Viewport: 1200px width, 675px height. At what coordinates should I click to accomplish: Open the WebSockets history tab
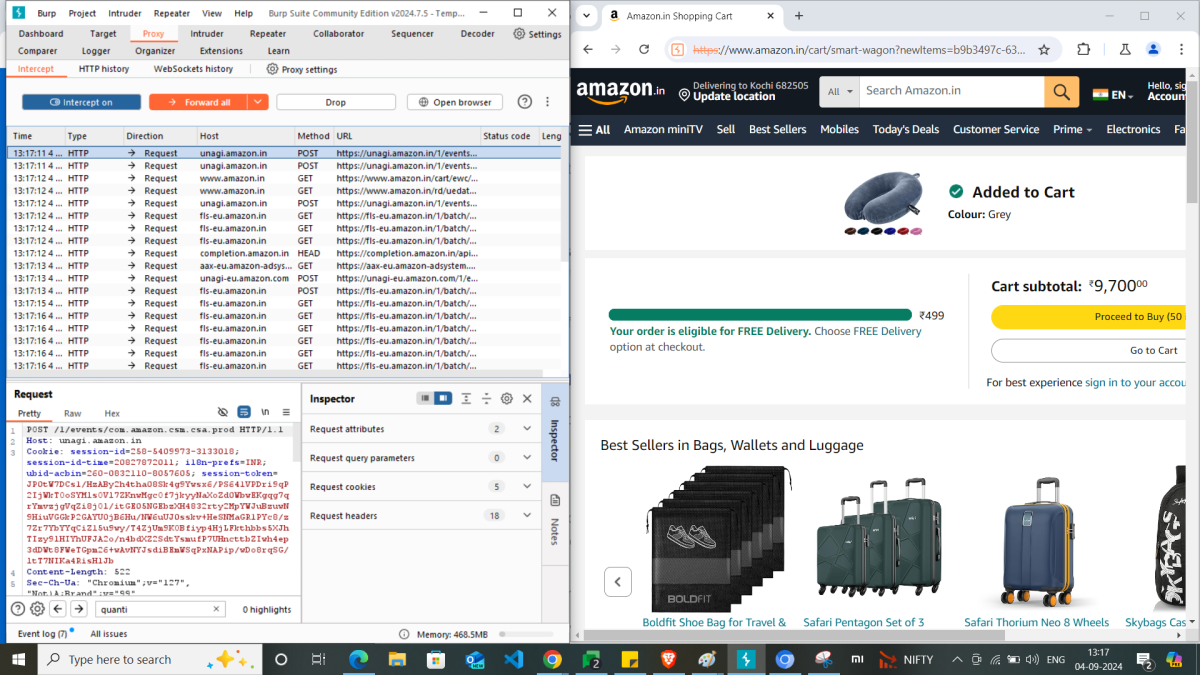click(x=193, y=69)
